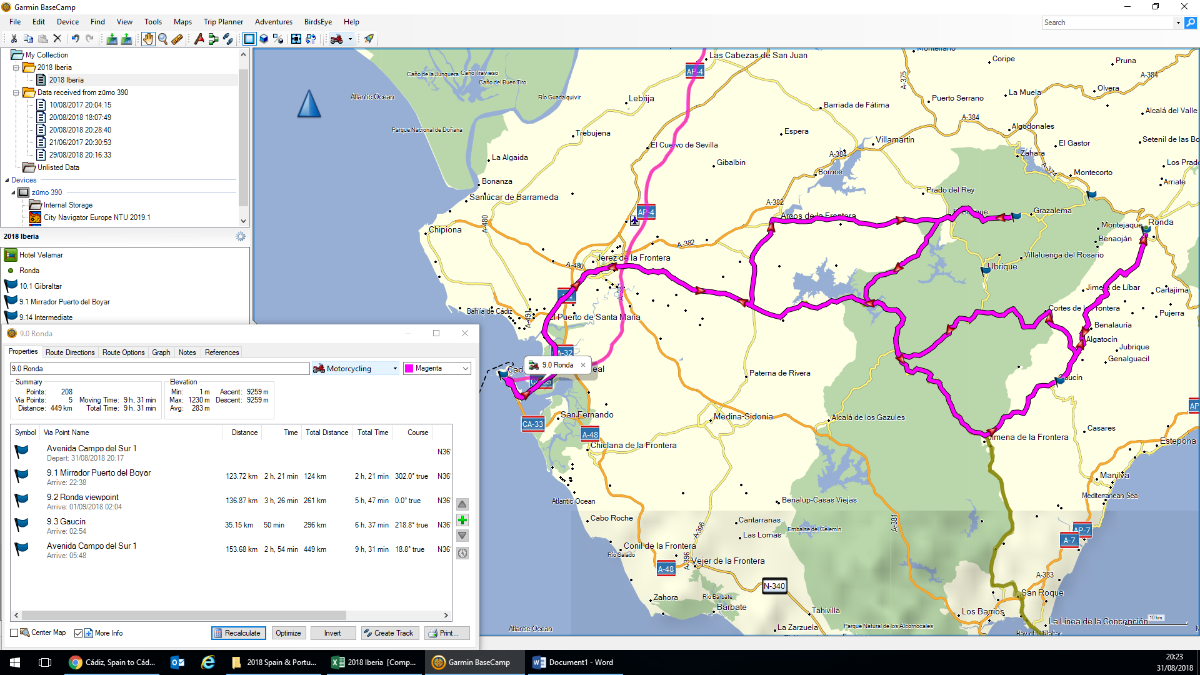1200x675 pixels.
Task: Click the Paste clipboard toolbar icon
Action: click(x=43, y=39)
